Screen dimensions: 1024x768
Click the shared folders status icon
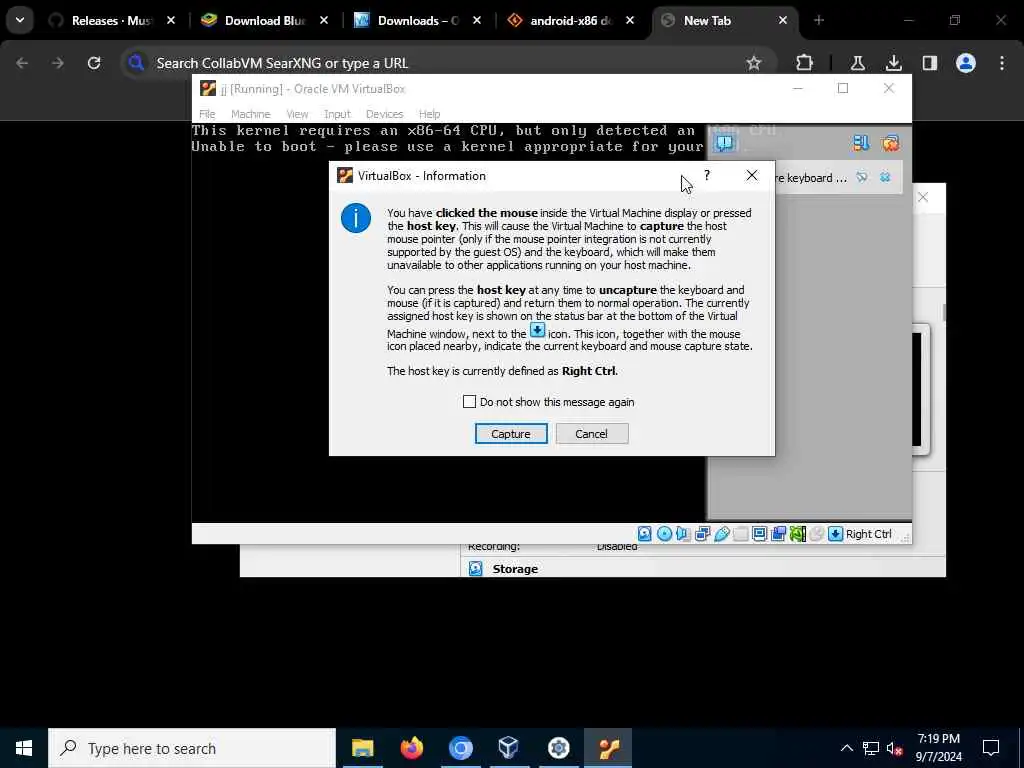pos(741,534)
